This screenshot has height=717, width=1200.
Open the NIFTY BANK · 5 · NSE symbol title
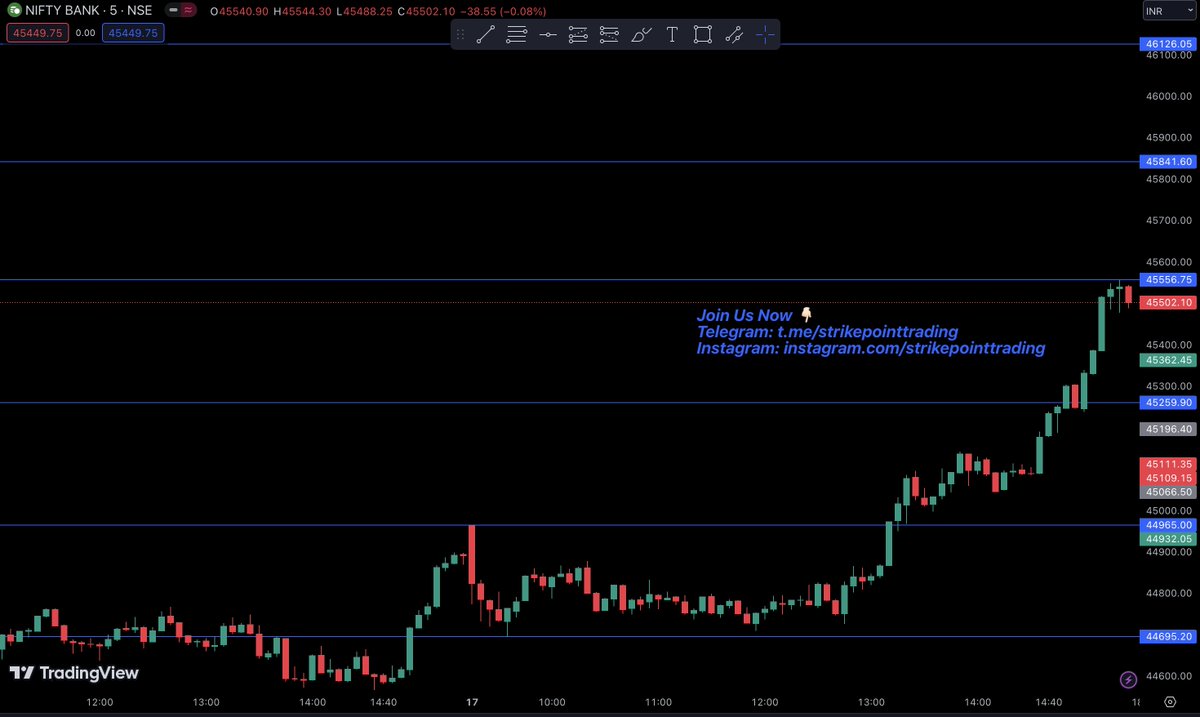pyautogui.click(x=89, y=11)
